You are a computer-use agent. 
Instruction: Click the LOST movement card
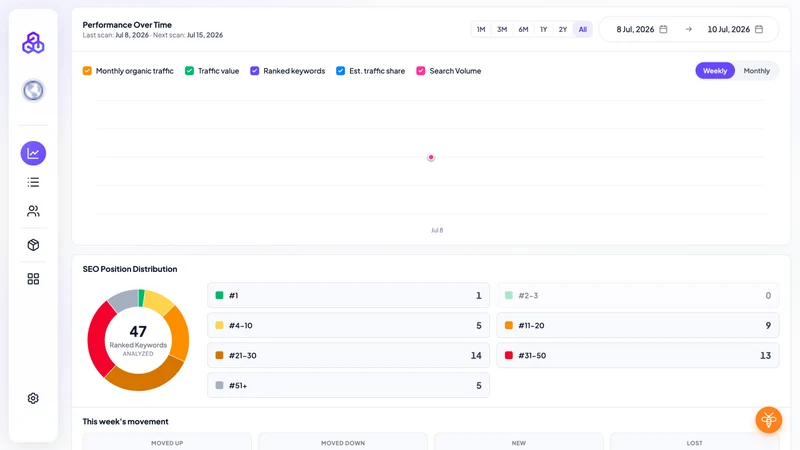pos(694,442)
